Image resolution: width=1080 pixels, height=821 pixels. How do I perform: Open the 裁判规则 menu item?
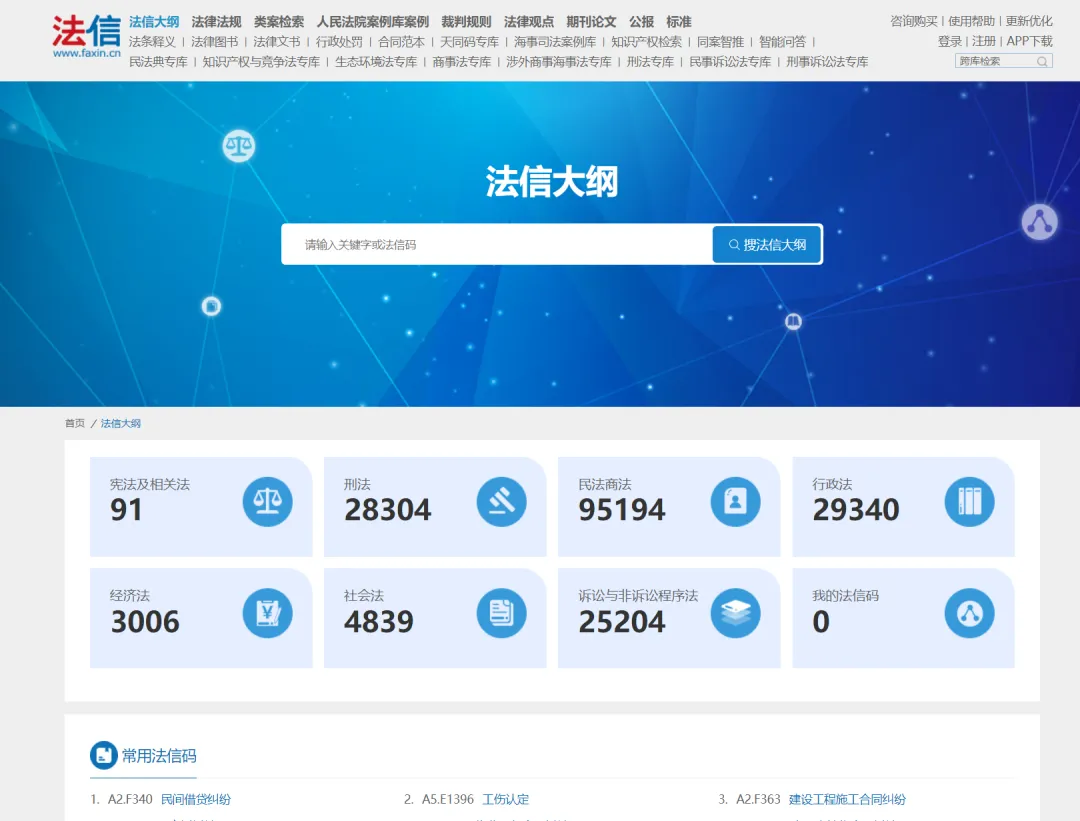coord(466,22)
